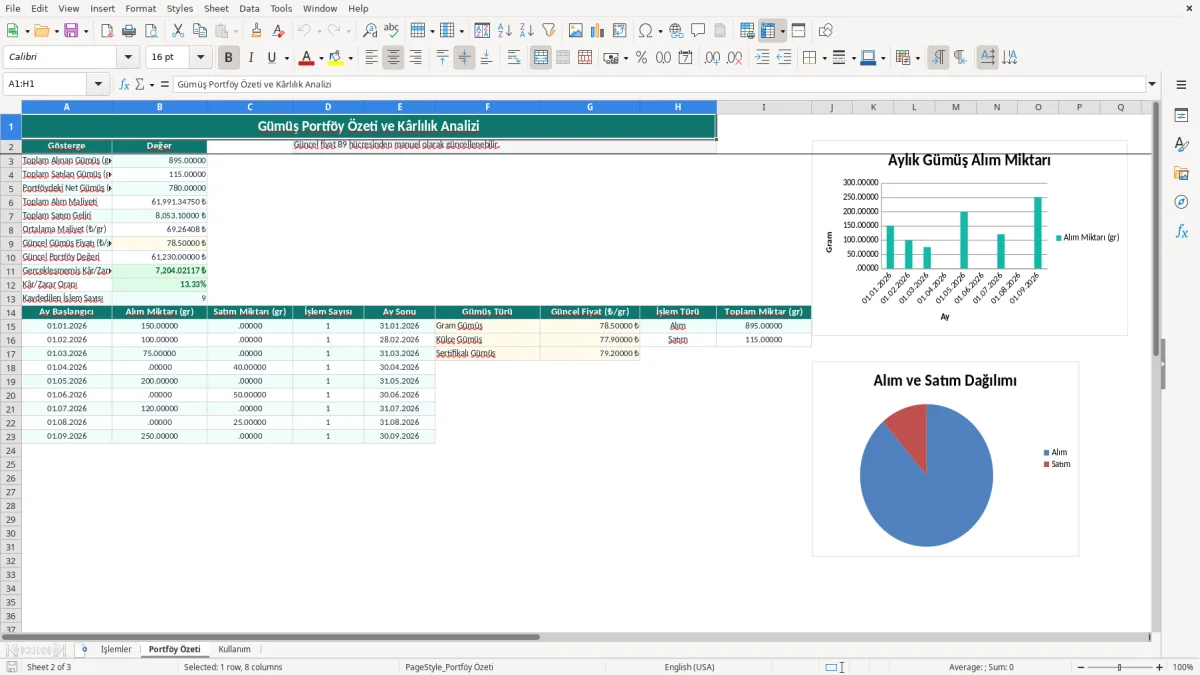
Task: Click the Formula equals button
Action: [x=165, y=84]
